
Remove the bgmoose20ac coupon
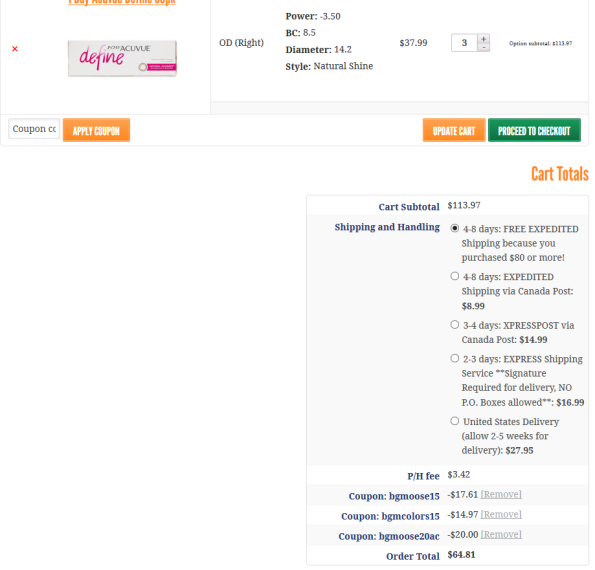click(x=501, y=535)
